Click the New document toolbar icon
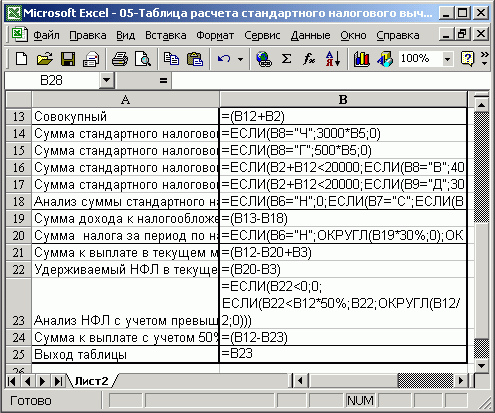Viewport: 495px width, 413px height. click(x=22, y=59)
